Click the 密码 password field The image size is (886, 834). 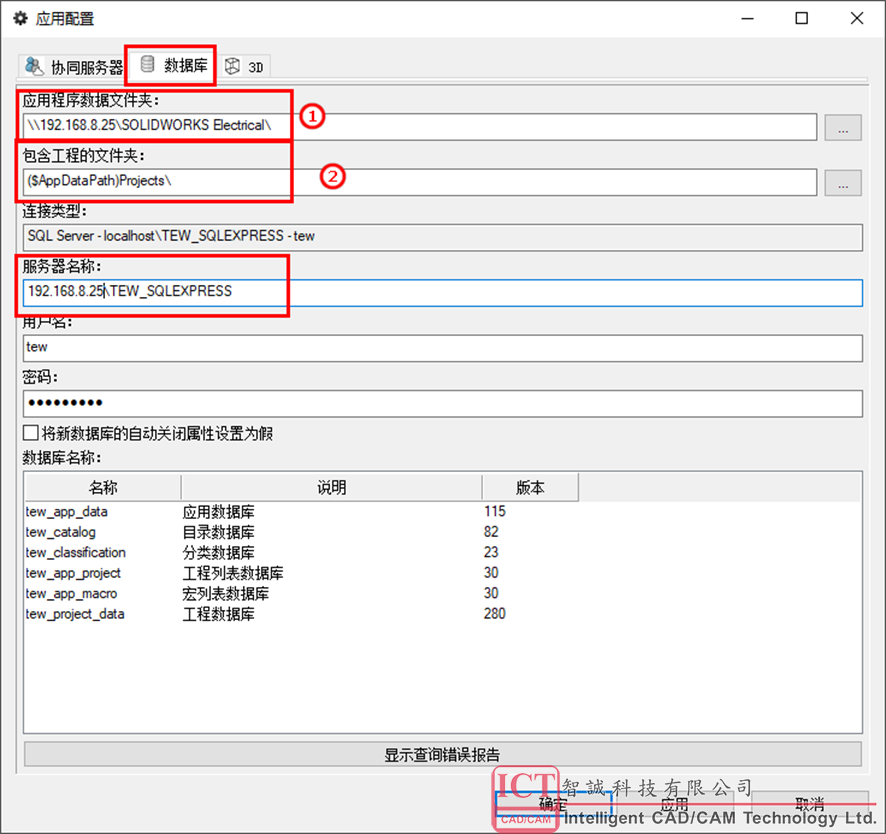(x=442, y=403)
